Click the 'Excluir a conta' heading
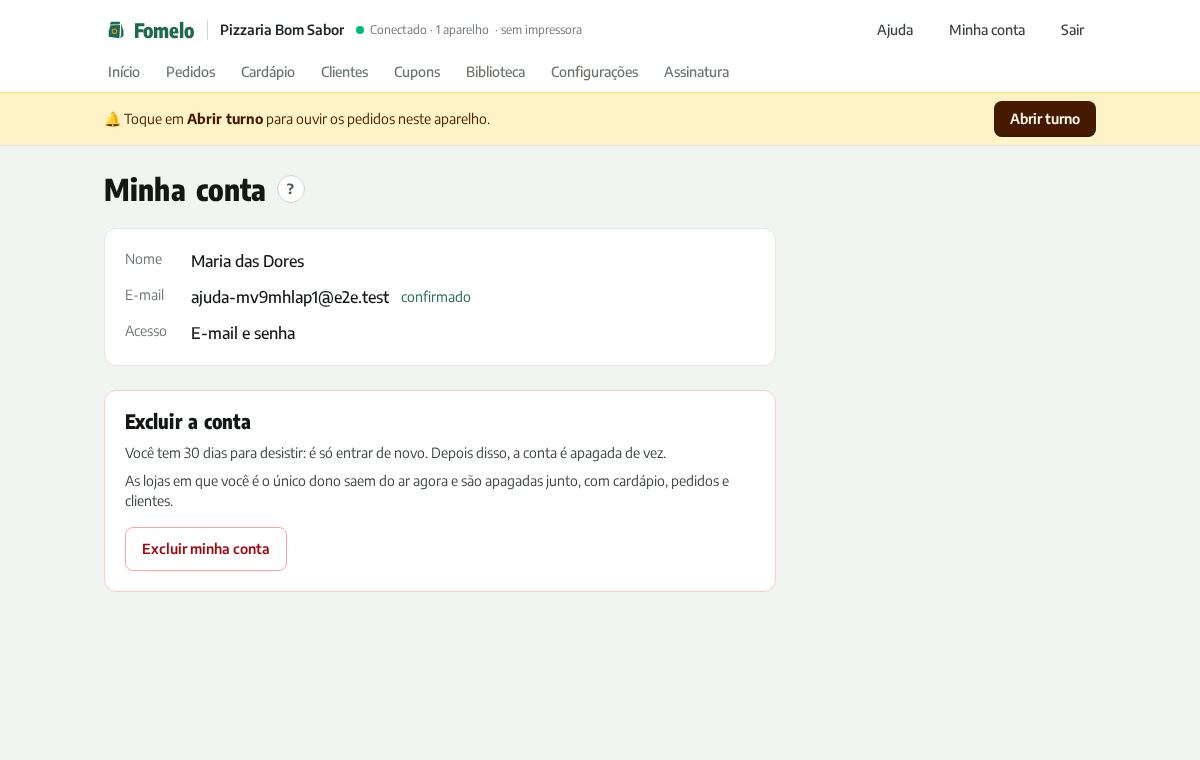1200x760 pixels. point(188,421)
